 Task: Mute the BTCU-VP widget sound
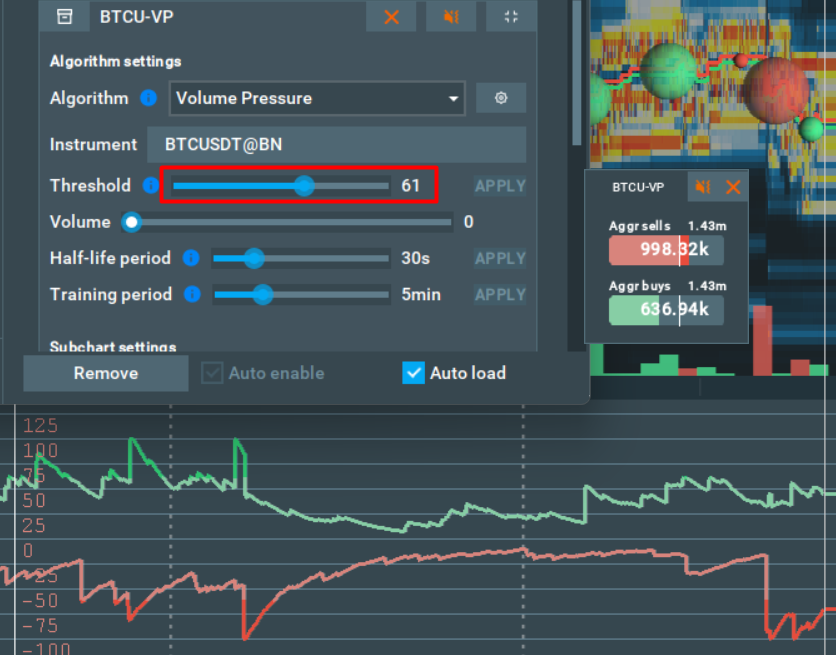[x=704, y=187]
